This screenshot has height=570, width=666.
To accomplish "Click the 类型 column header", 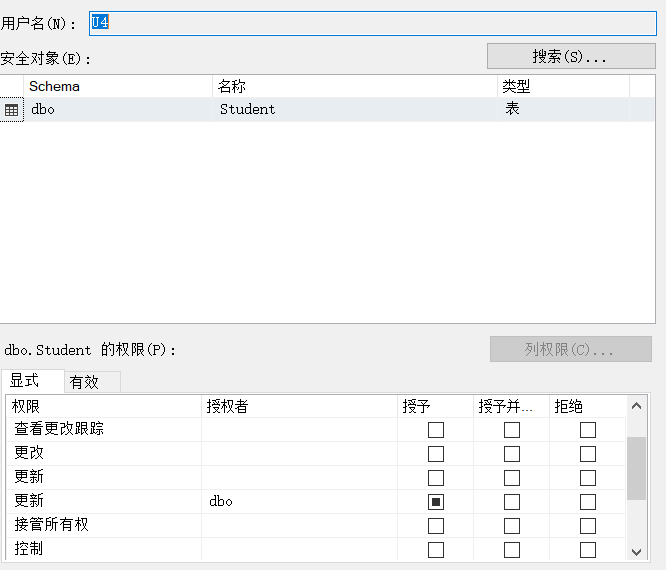I will pyautogui.click(x=563, y=87).
